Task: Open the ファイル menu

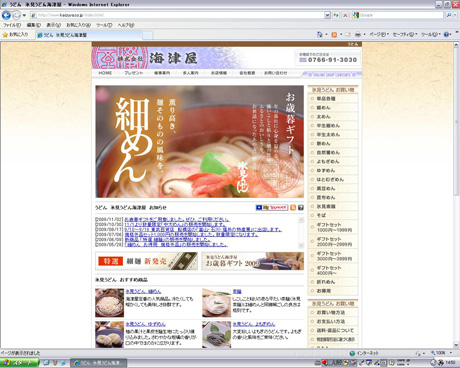Action: pos(12,25)
